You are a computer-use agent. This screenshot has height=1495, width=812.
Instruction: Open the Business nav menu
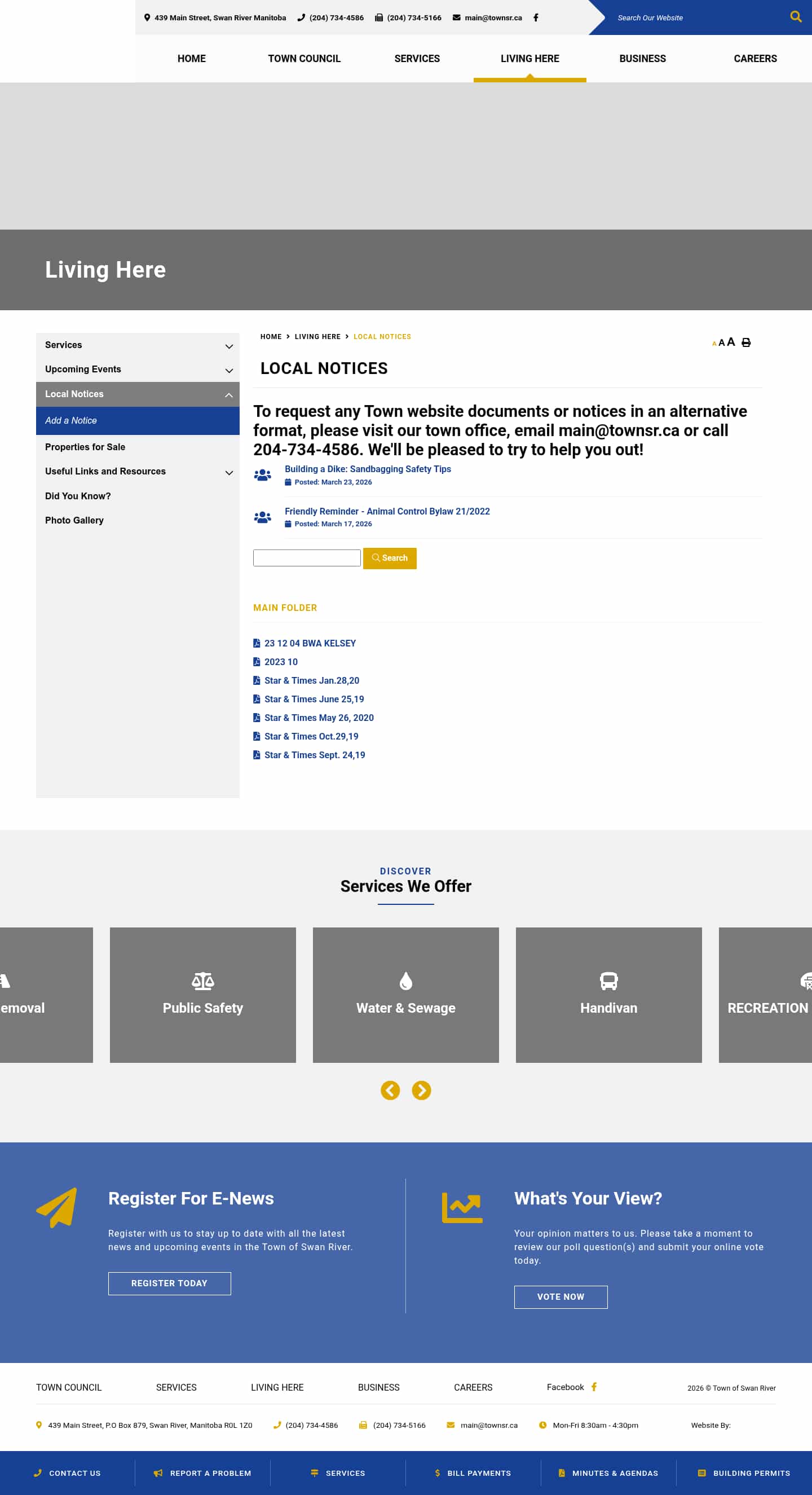[643, 59]
